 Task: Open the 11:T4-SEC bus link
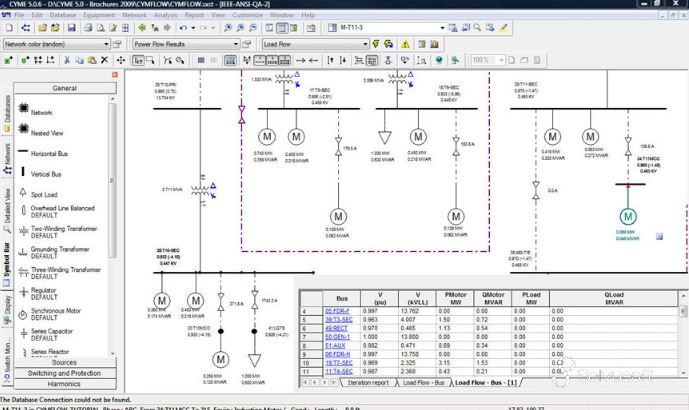coord(339,371)
